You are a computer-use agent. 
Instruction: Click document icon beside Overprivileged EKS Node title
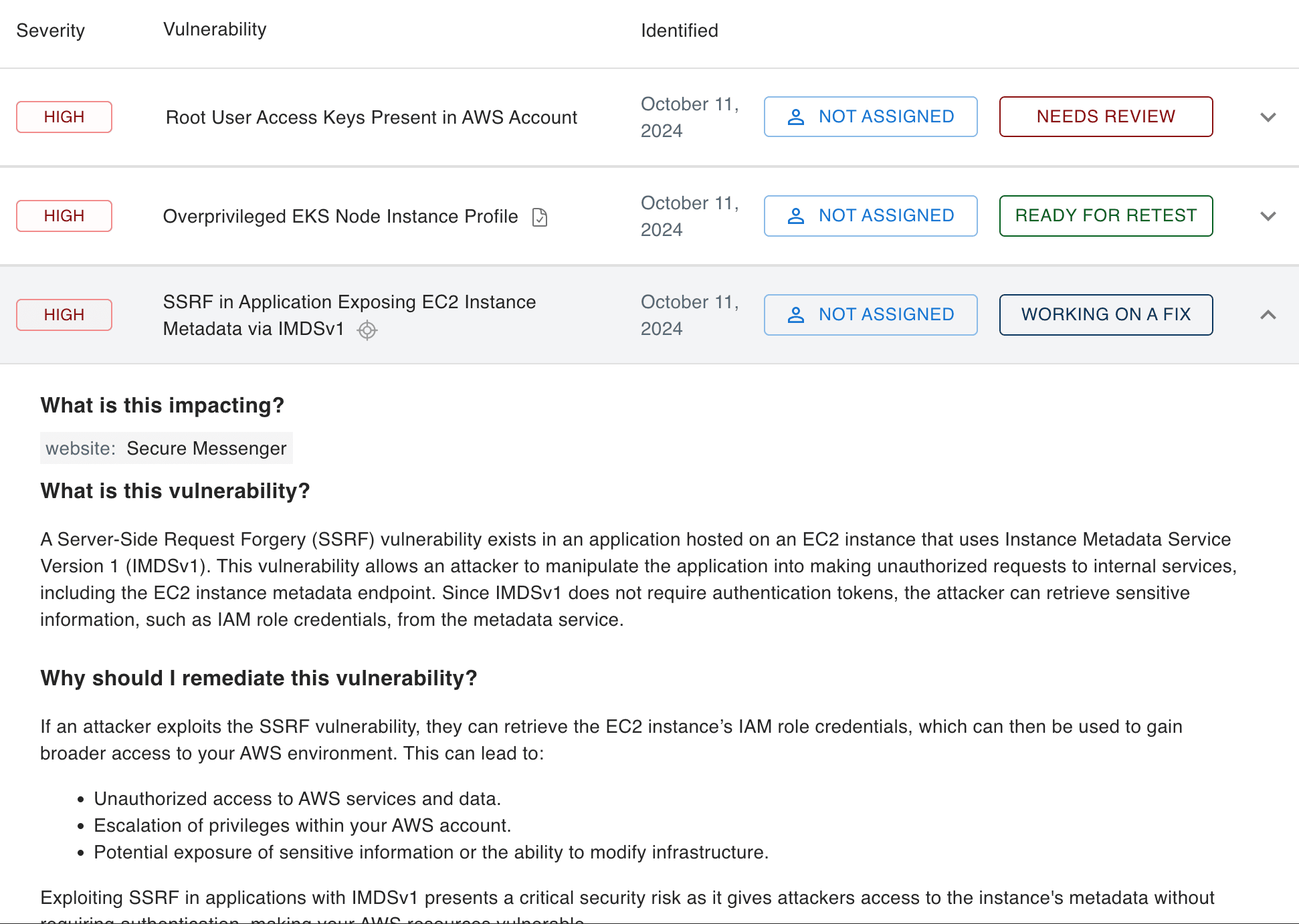(540, 217)
